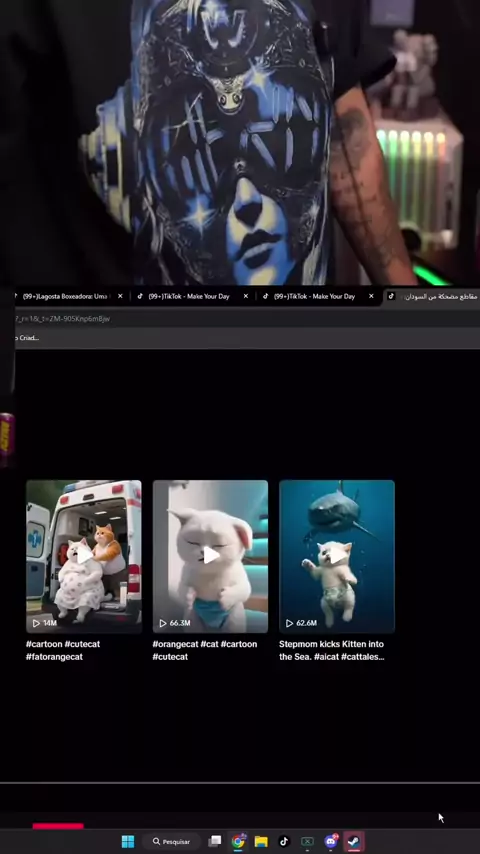
Task: Open the Criad... bookmark in the bookmarks bar
Action: [x=27, y=338]
